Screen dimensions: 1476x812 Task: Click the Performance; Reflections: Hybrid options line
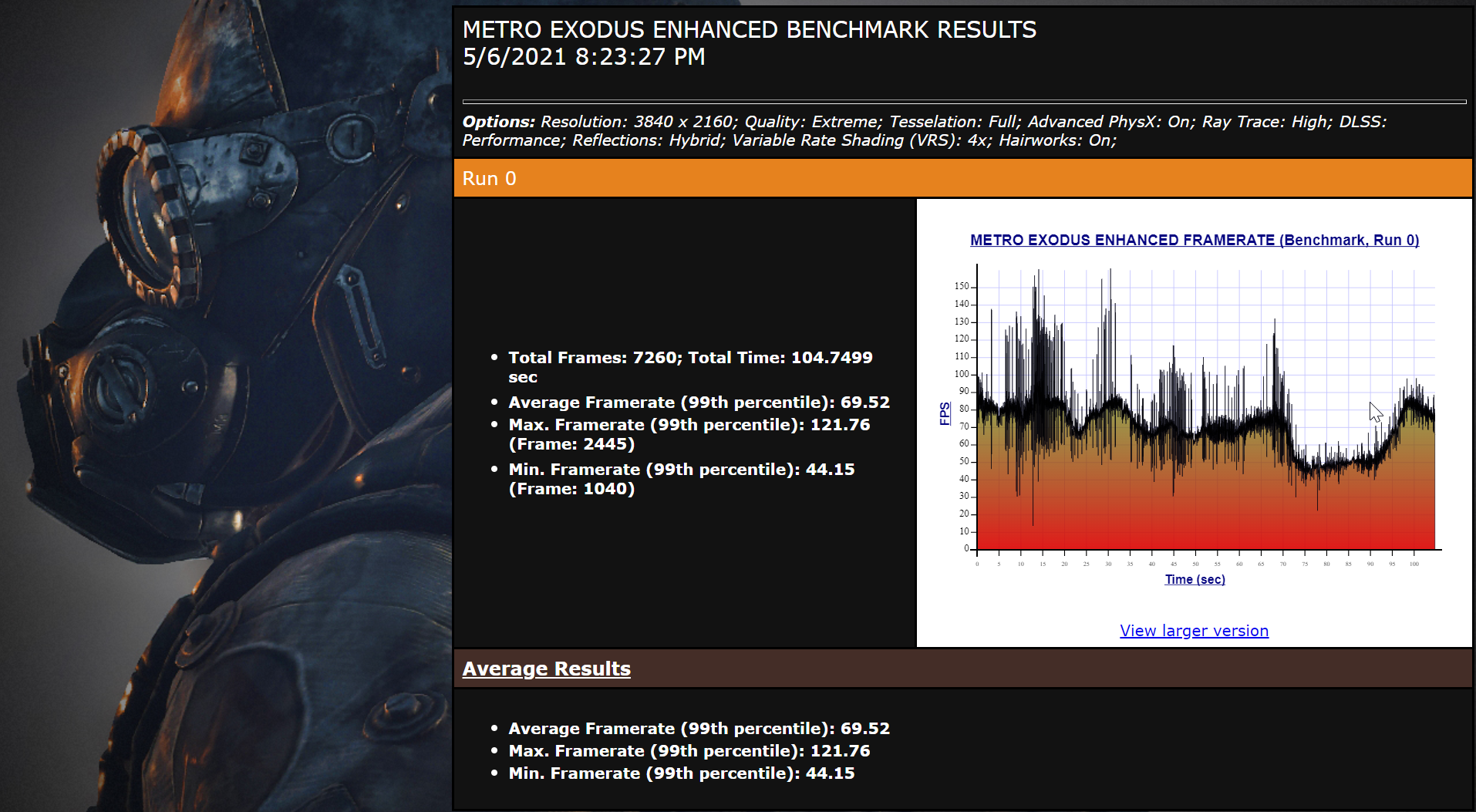pos(789,140)
